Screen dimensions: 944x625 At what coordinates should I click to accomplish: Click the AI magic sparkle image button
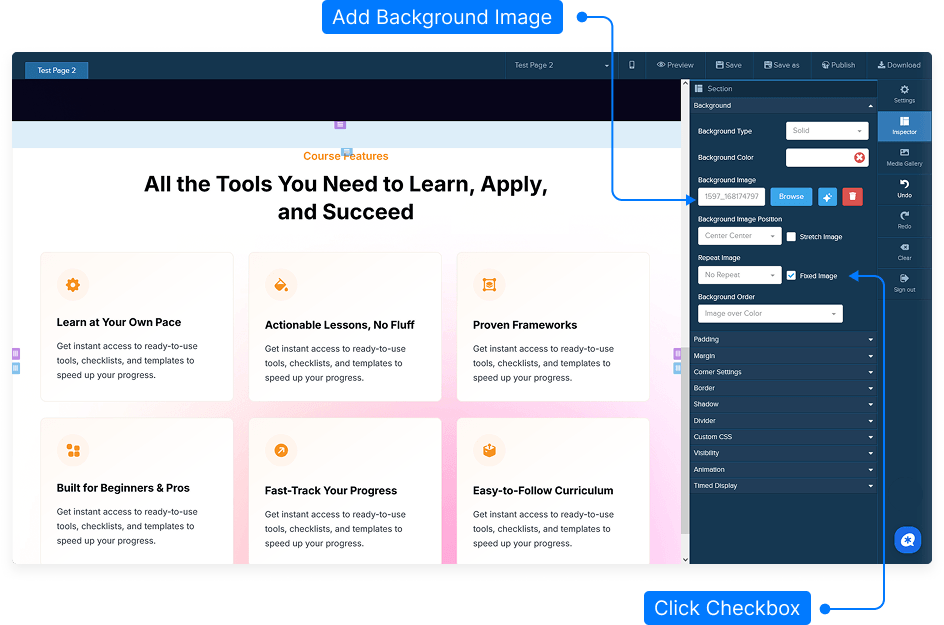pyautogui.click(x=827, y=197)
